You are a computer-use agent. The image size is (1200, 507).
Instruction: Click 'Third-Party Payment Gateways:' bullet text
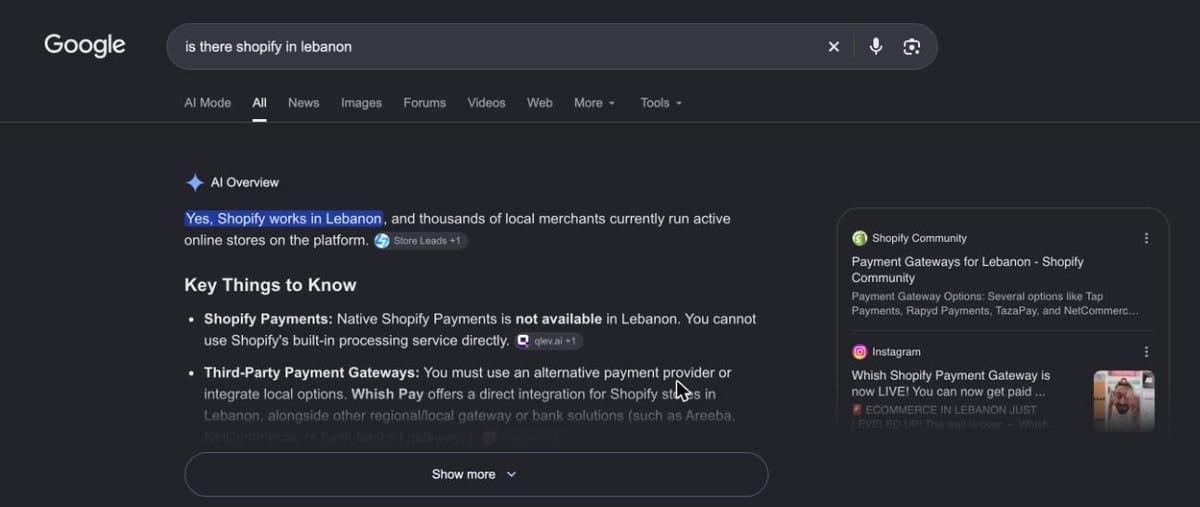(312, 373)
